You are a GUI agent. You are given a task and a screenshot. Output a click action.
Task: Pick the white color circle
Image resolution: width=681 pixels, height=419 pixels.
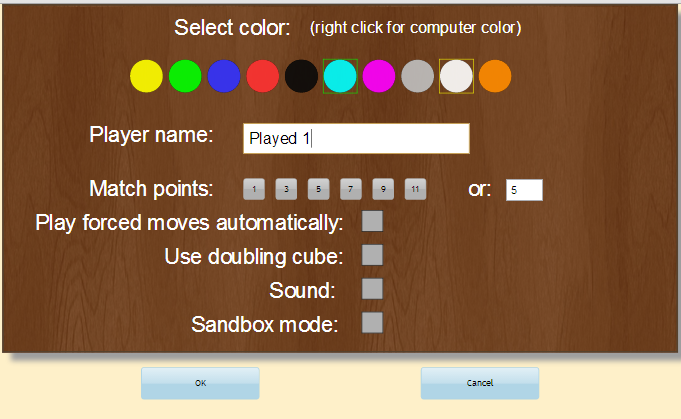(x=456, y=77)
